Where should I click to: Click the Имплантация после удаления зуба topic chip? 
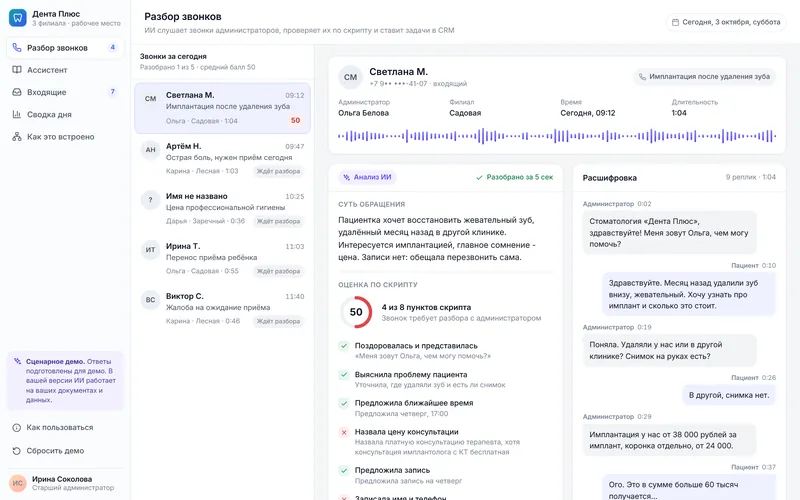[x=704, y=77]
